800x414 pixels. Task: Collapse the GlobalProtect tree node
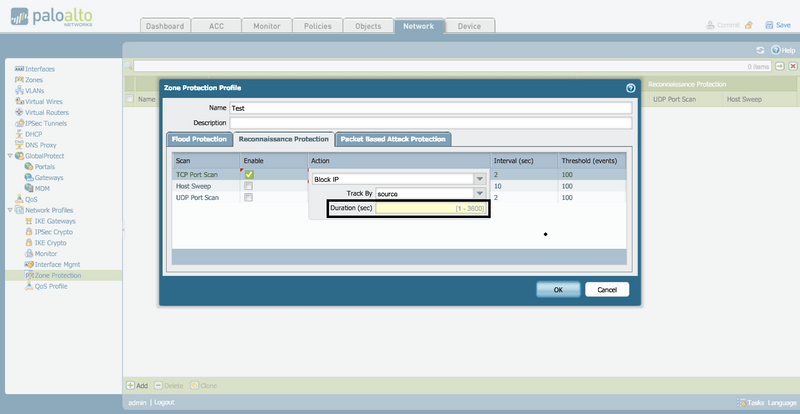[9, 156]
